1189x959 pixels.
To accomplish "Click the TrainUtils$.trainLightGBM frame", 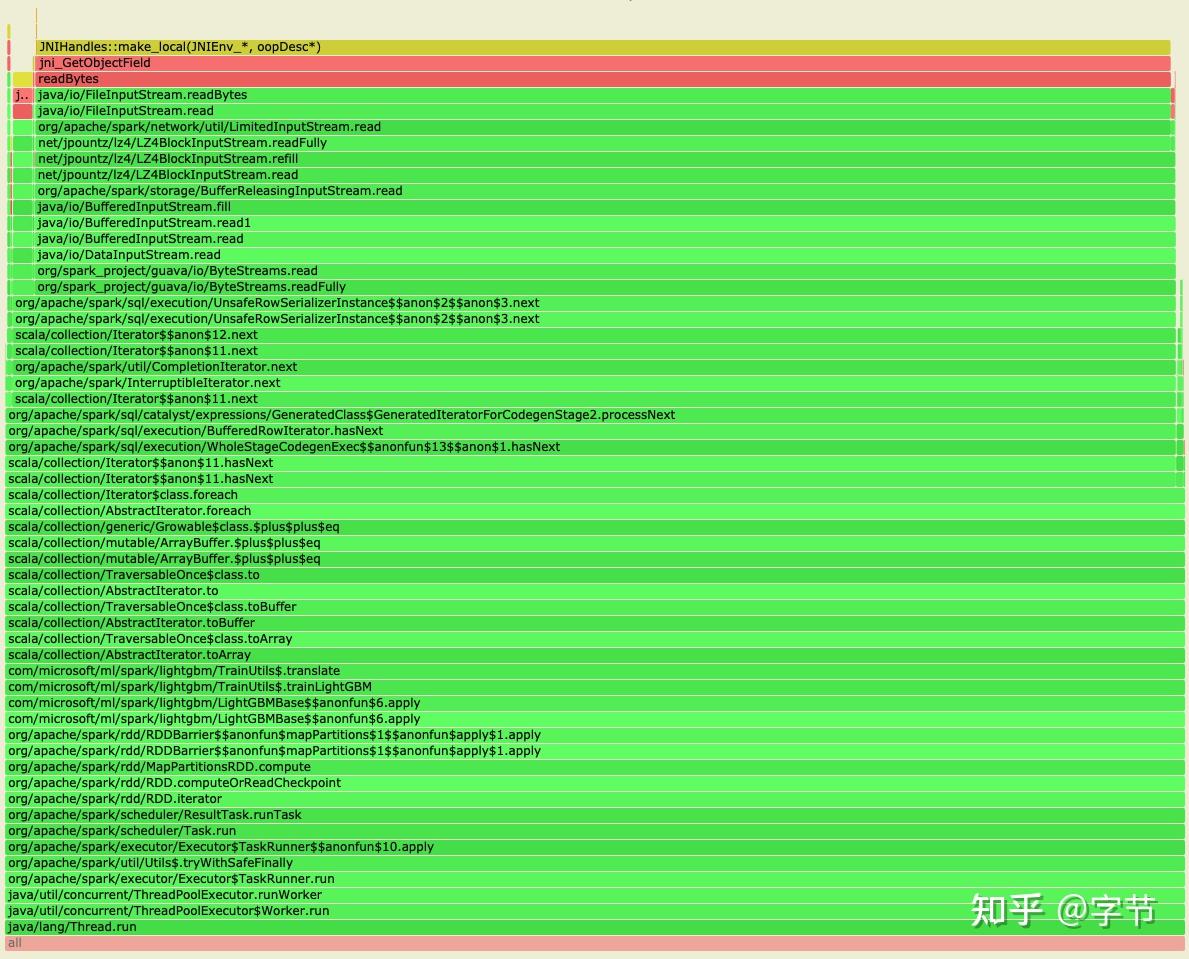I will (594, 687).
